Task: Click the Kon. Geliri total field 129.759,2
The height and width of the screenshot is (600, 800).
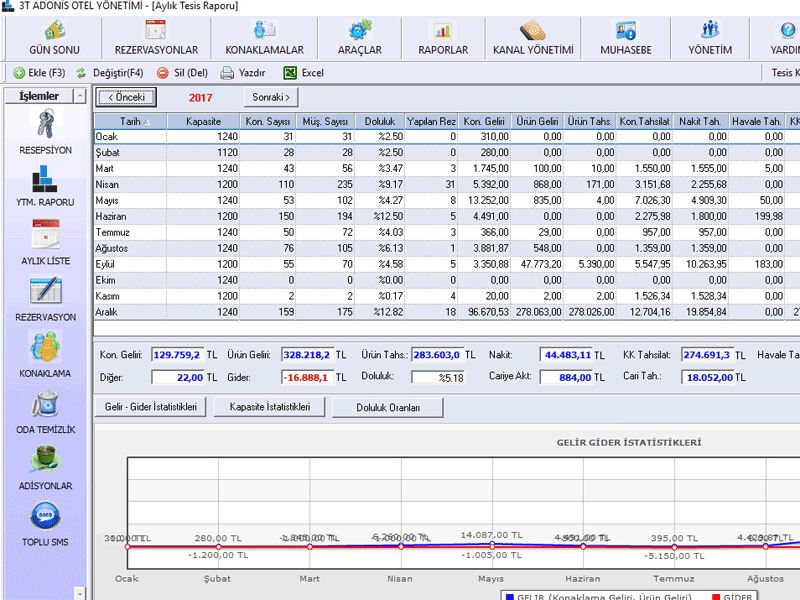Action: click(x=178, y=355)
